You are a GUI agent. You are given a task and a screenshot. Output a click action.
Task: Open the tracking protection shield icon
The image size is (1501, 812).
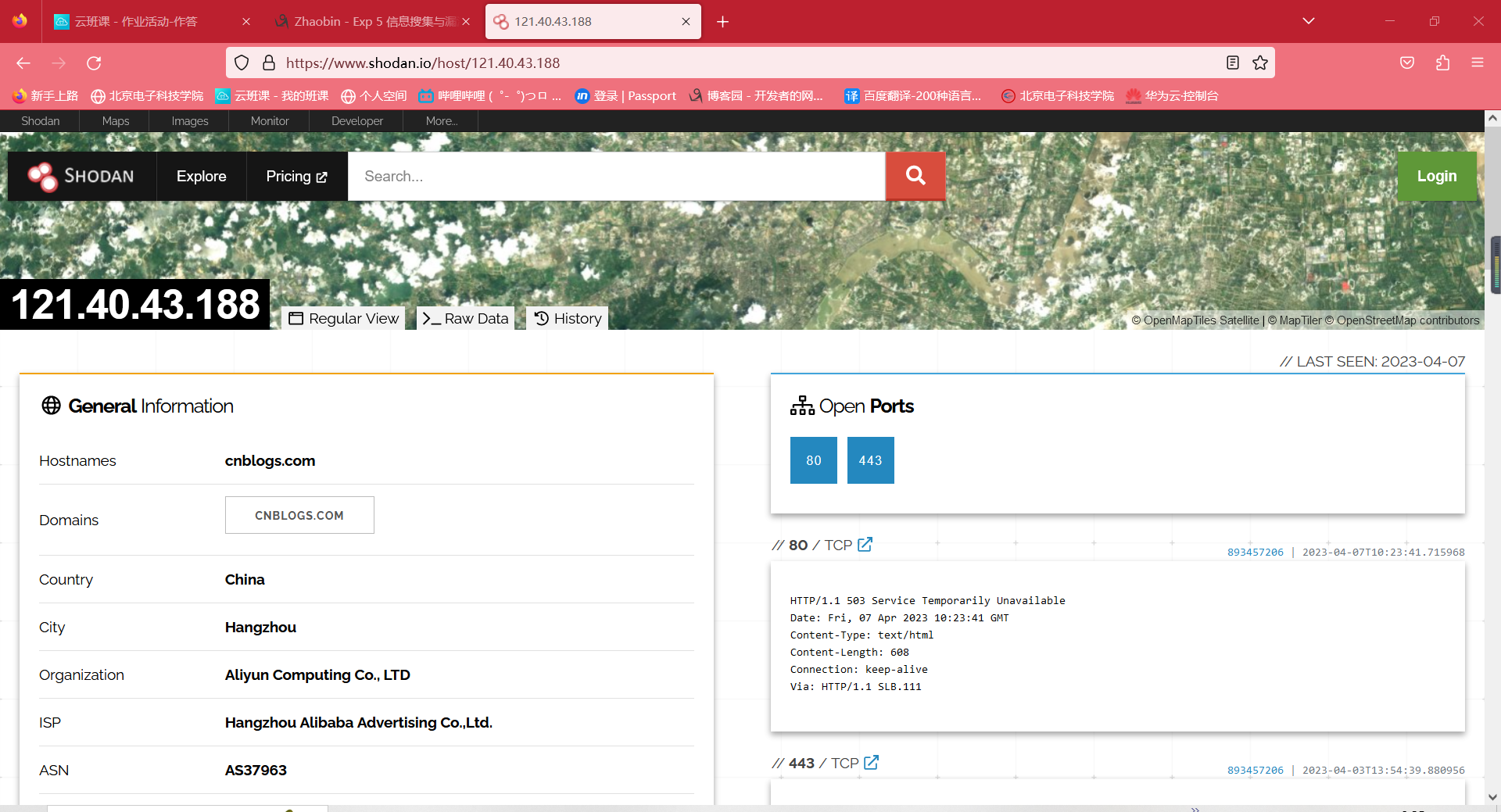[x=242, y=63]
